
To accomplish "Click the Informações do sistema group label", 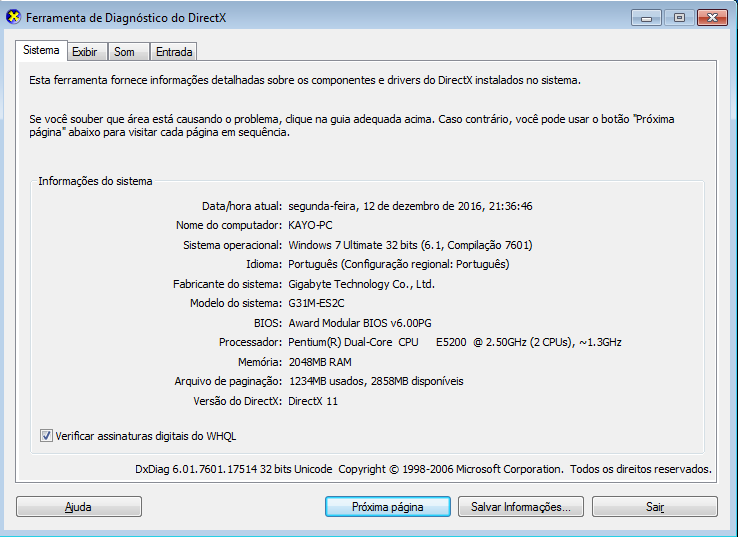I will point(95,181).
